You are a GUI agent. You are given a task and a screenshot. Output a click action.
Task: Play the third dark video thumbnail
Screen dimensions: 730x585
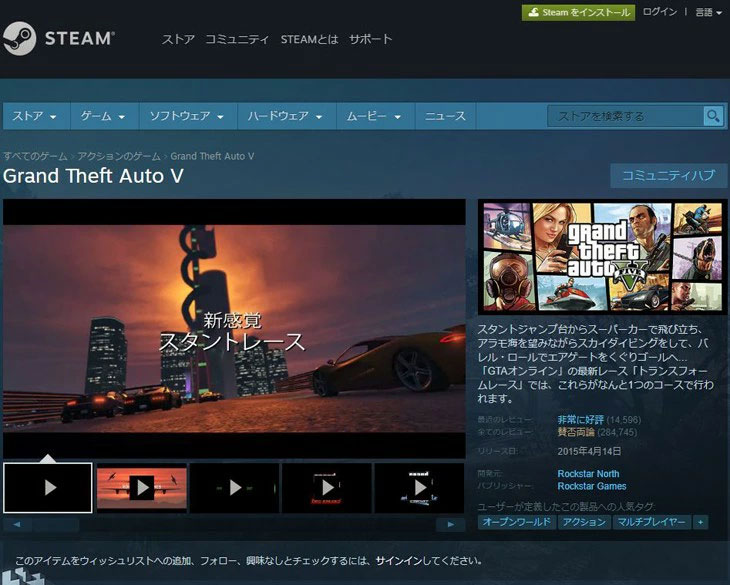pos(235,488)
